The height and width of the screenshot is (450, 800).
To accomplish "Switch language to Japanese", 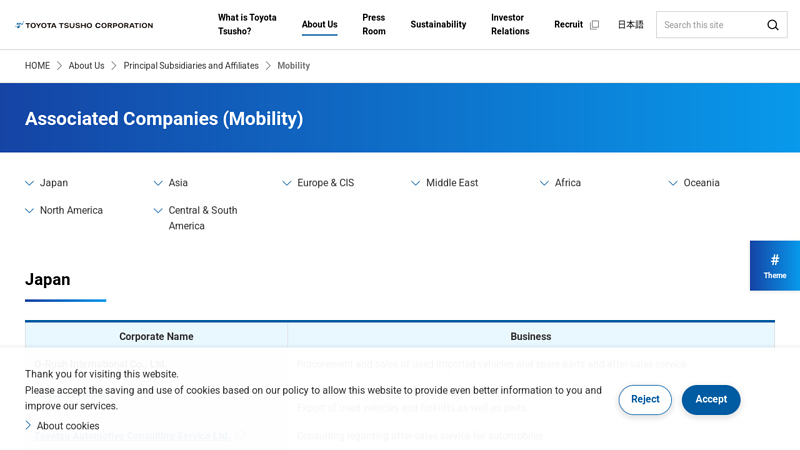I will pos(630,25).
